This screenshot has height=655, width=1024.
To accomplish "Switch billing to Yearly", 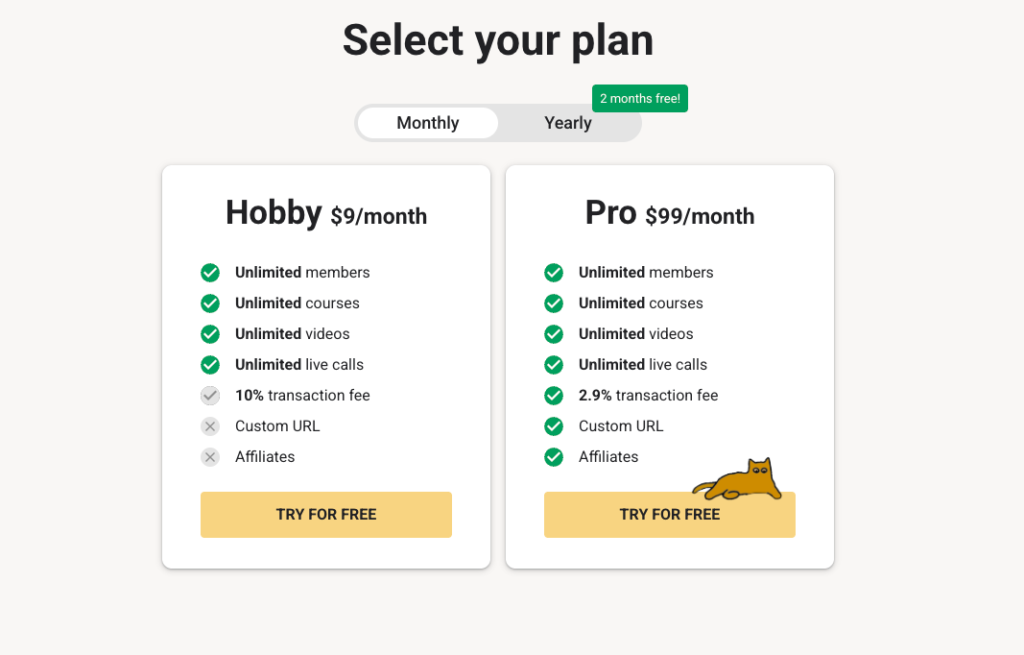I will 567,122.
